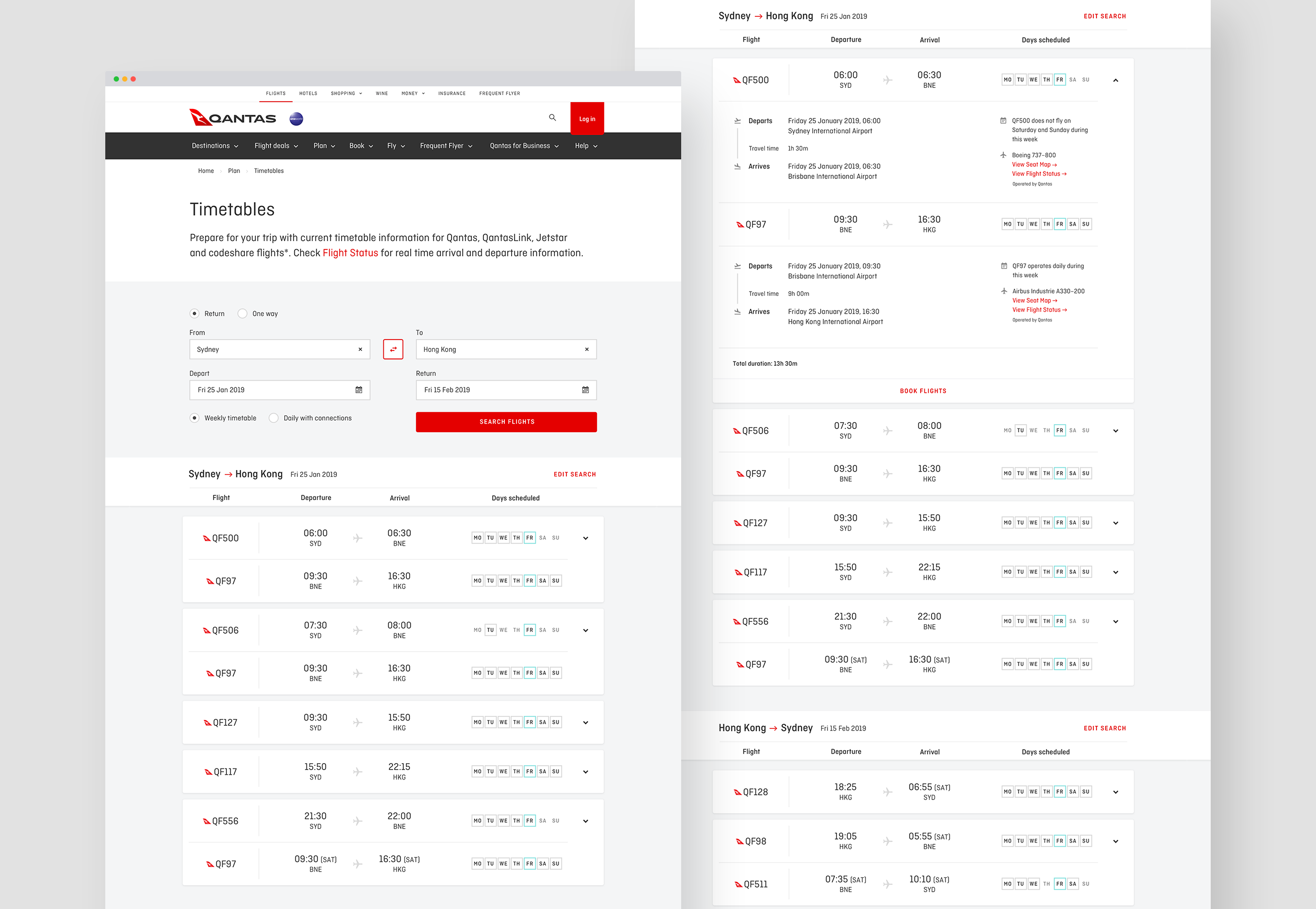Select the WINE top tab
This screenshot has height=909, width=1316.
point(382,93)
